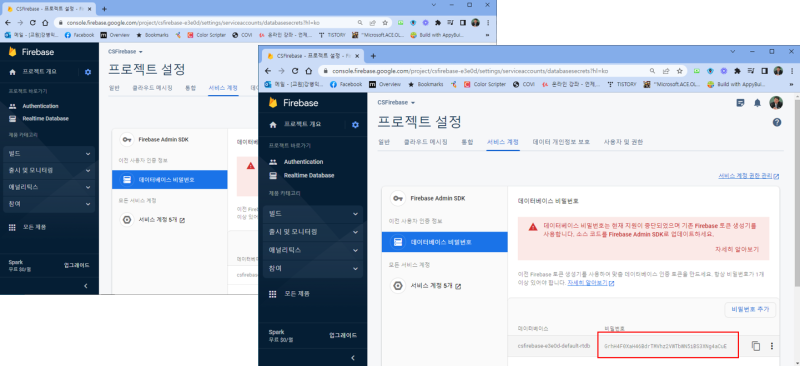Open the release notes icon beside the bell
The image size is (800, 366).
click(x=740, y=103)
